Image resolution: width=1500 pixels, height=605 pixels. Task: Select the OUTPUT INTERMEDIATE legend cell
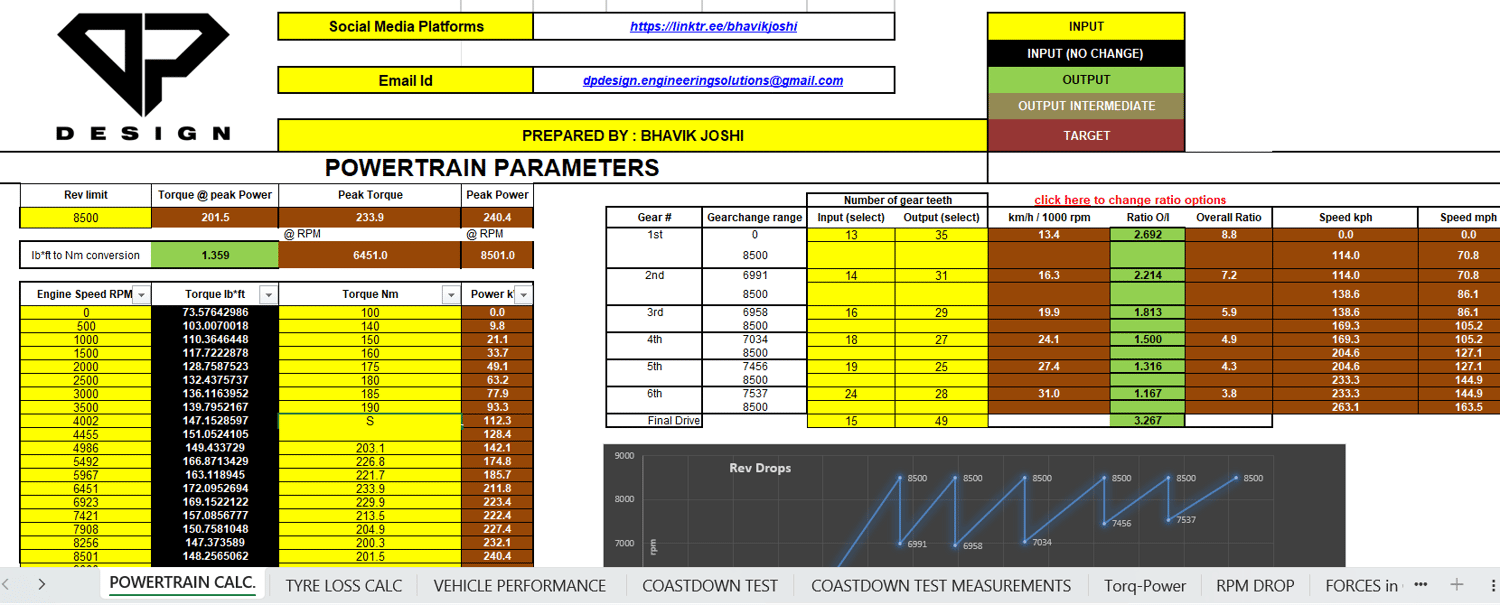click(1086, 106)
